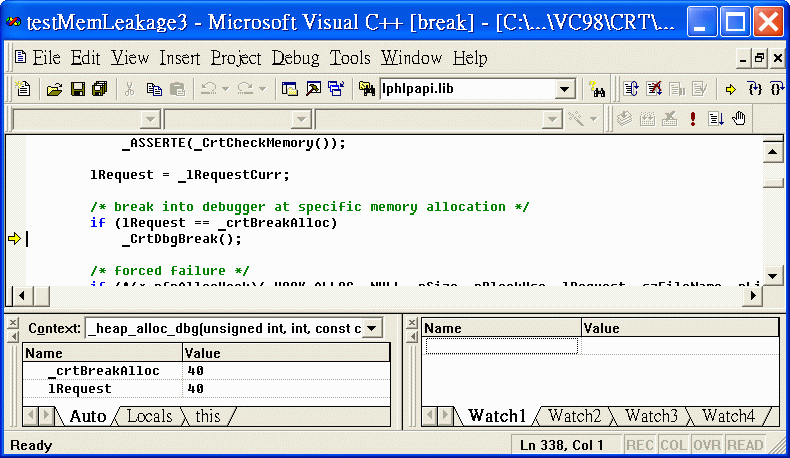Switch to the Watch2 tab
Viewport: 790px width, 458px height.
coord(574,416)
